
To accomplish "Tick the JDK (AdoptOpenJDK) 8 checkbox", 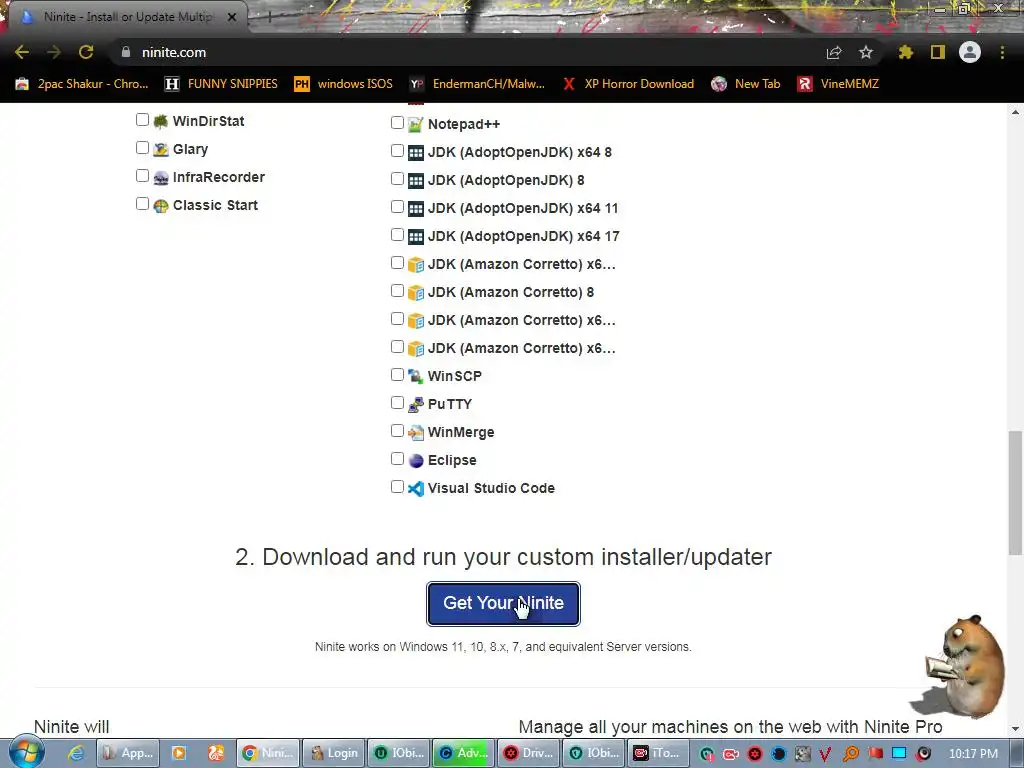I will pyautogui.click(x=397, y=178).
